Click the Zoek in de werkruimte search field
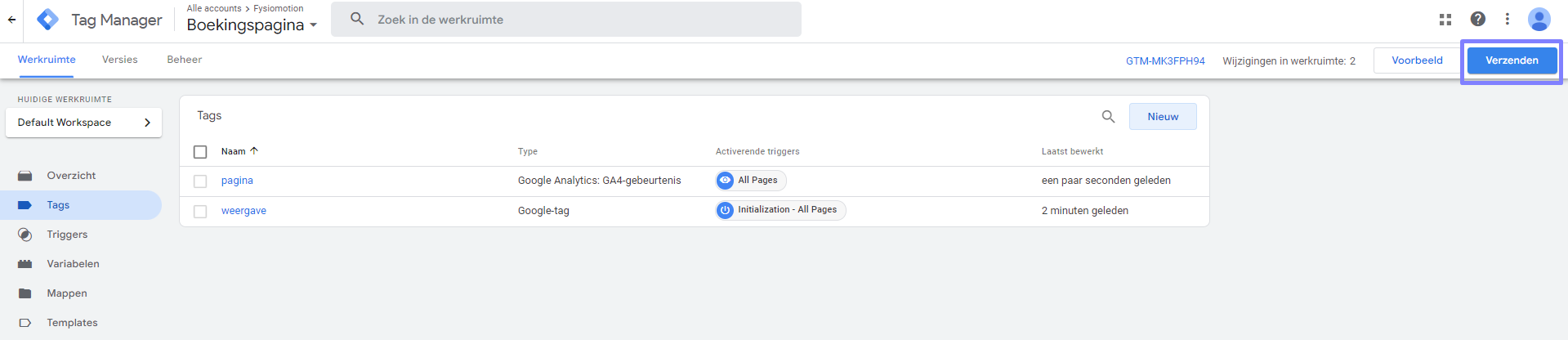The width and height of the screenshot is (1568, 340). point(566,19)
